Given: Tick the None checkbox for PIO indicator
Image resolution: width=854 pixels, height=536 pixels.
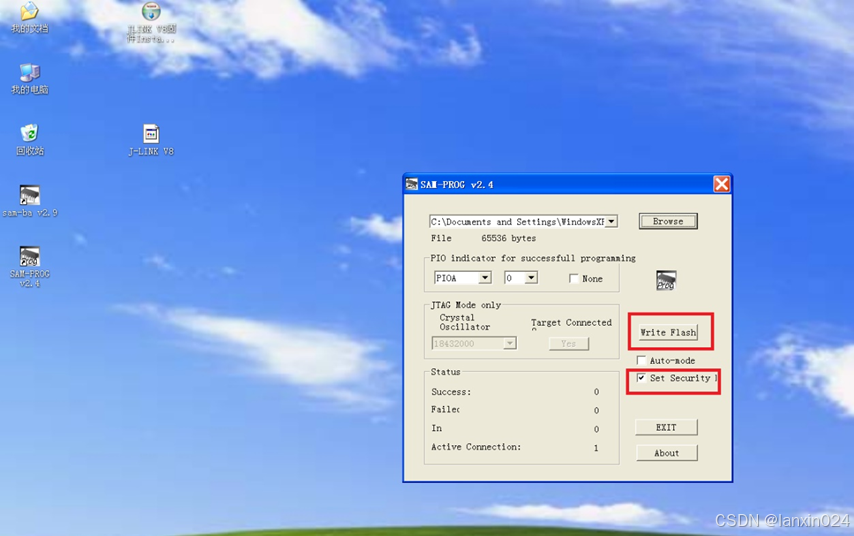Looking at the screenshot, I should [574, 278].
